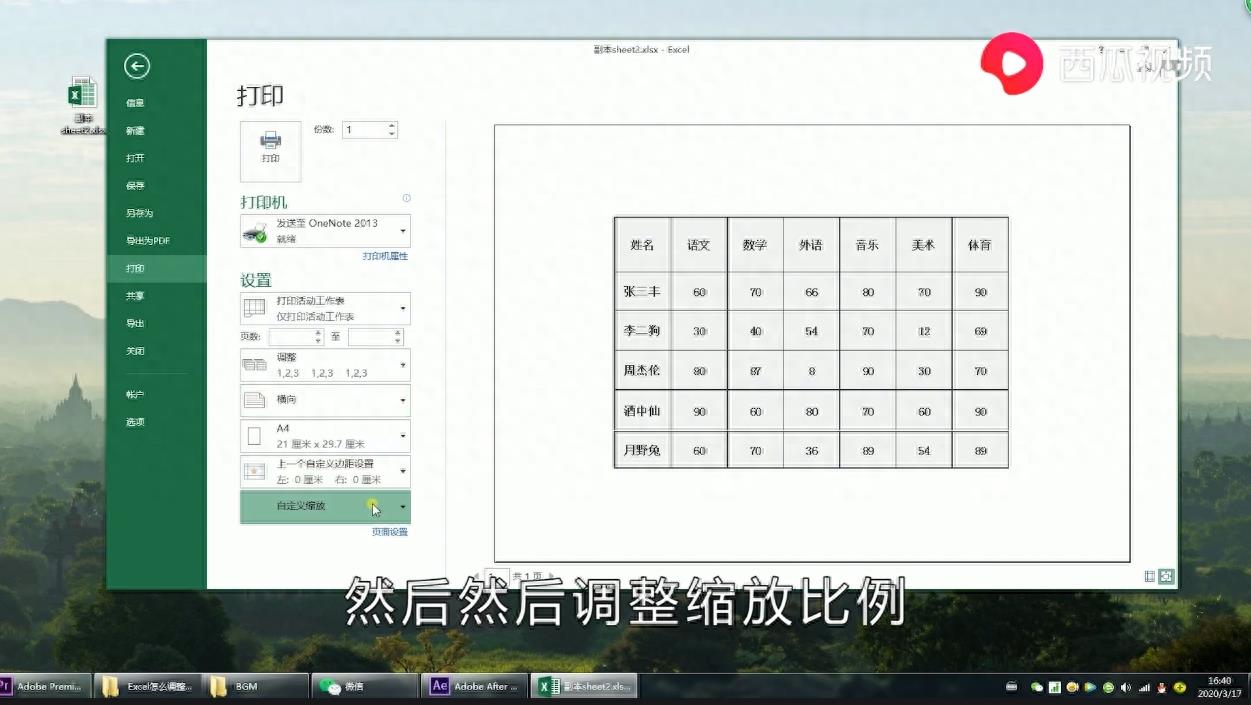
Task: Switch to 新建 in the sidebar menu
Action: (136, 130)
